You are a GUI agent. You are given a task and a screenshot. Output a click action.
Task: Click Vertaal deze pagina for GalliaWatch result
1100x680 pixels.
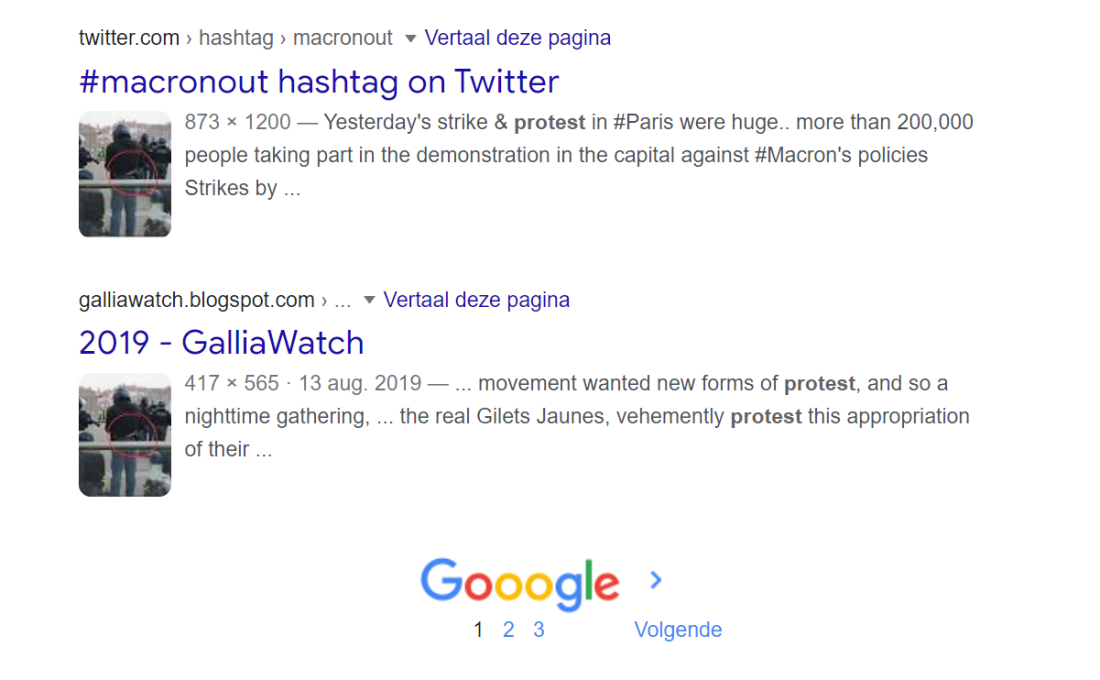pos(476,300)
